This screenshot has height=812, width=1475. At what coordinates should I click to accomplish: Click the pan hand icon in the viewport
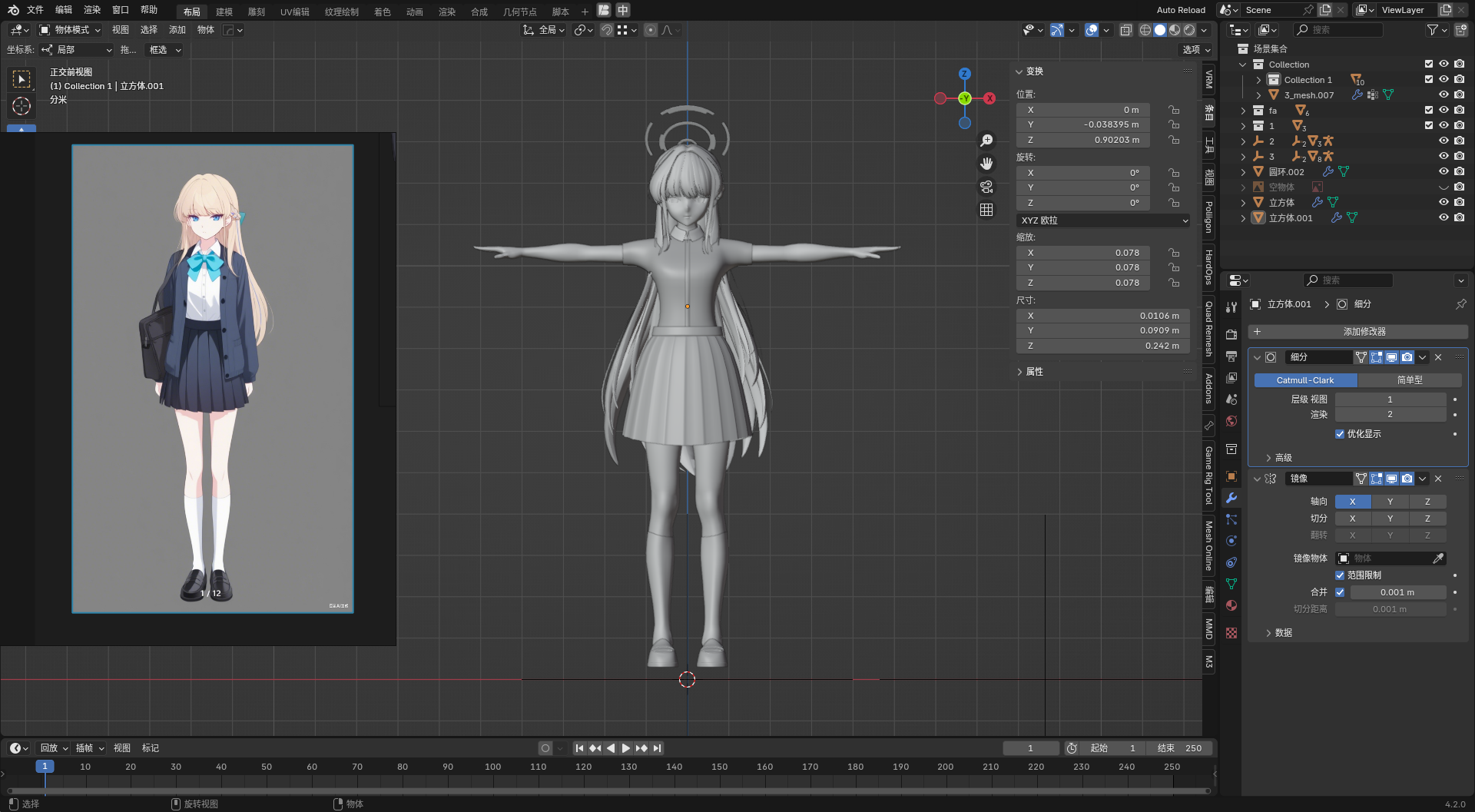(986, 164)
